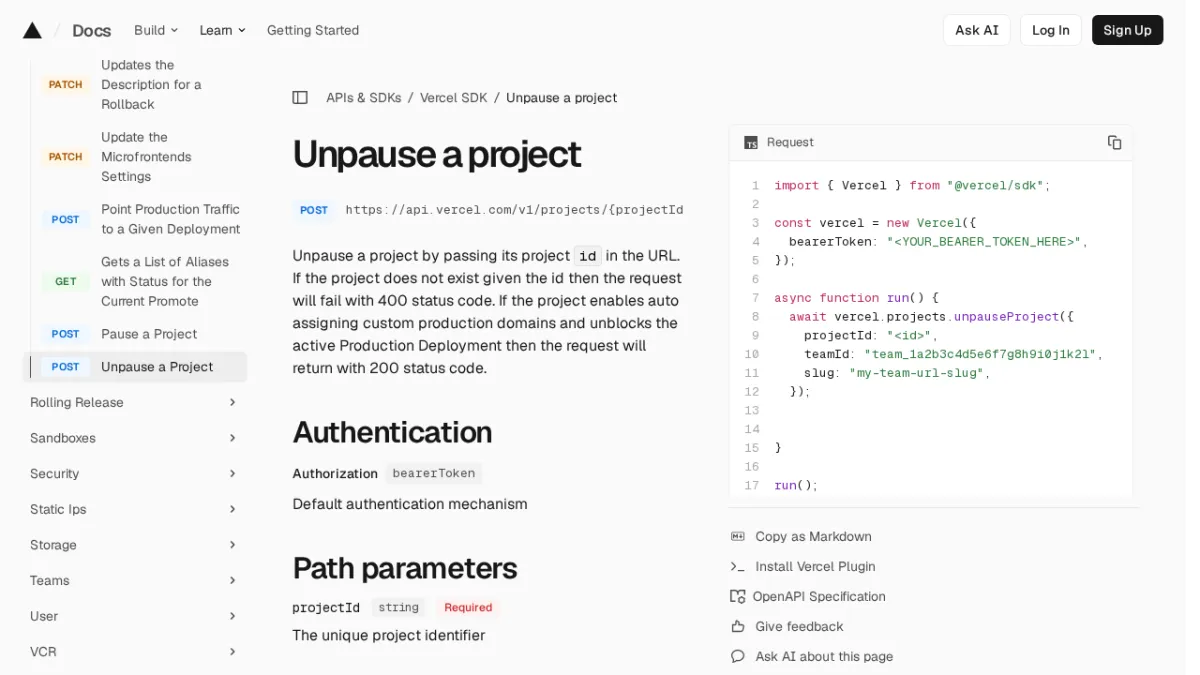The image size is (1200, 675).
Task: Click the chat bubble icon for Ask AI about this page
Action: pos(738,656)
